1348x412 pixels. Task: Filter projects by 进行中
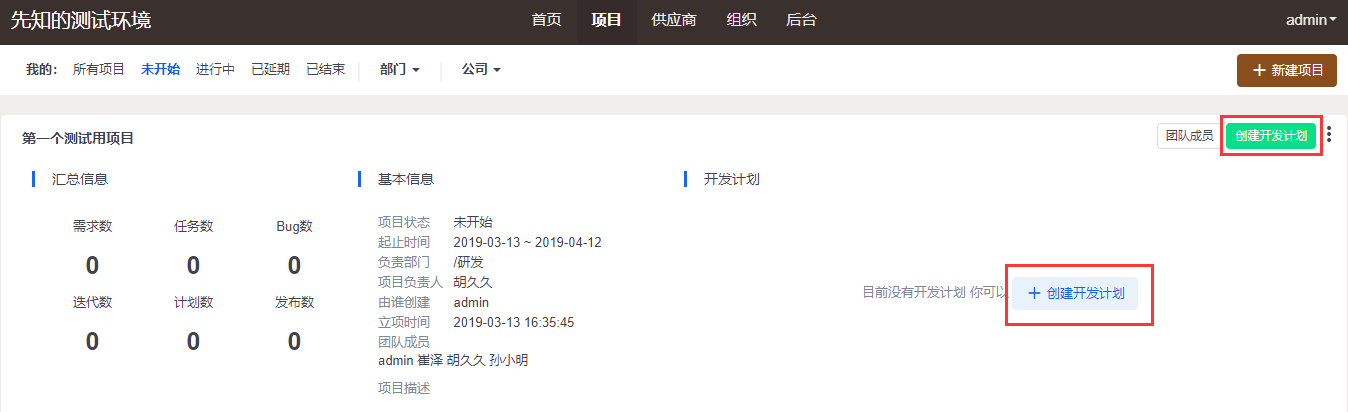[x=215, y=70]
